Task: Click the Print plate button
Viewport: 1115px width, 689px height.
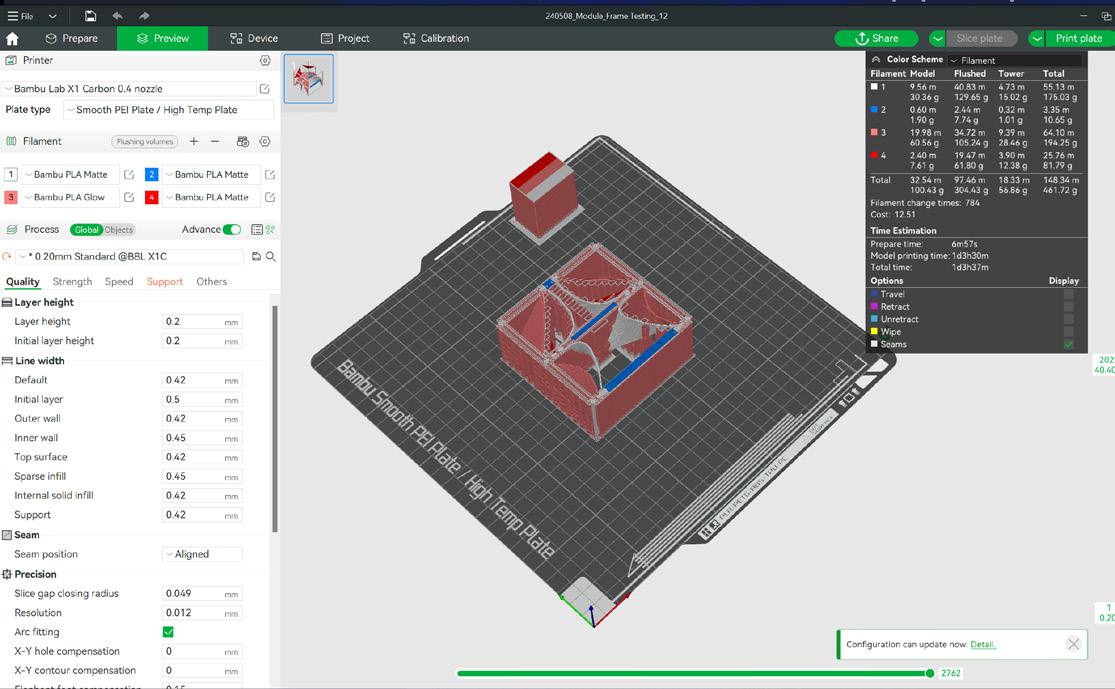Action: click(x=1078, y=38)
